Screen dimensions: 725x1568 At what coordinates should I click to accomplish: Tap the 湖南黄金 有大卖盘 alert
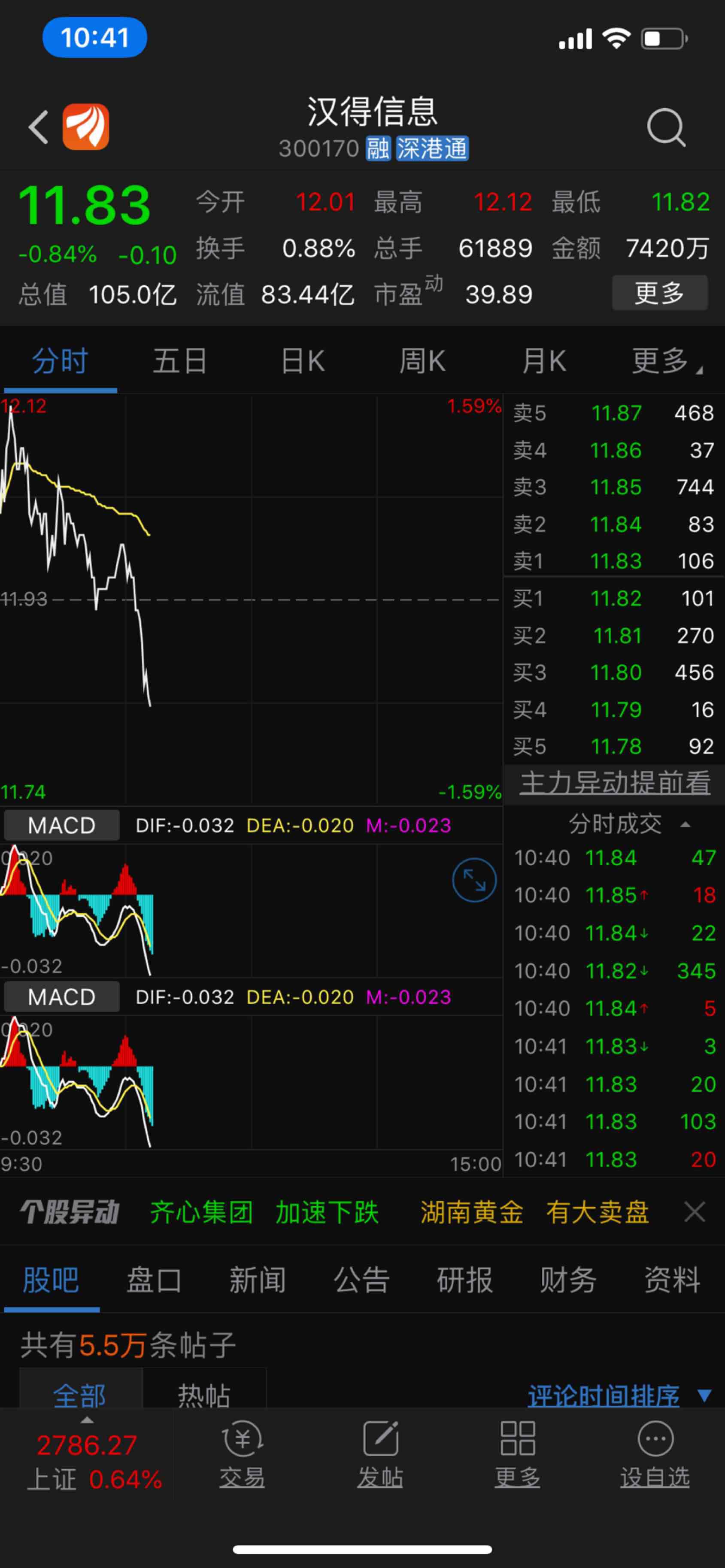(x=534, y=1212)
